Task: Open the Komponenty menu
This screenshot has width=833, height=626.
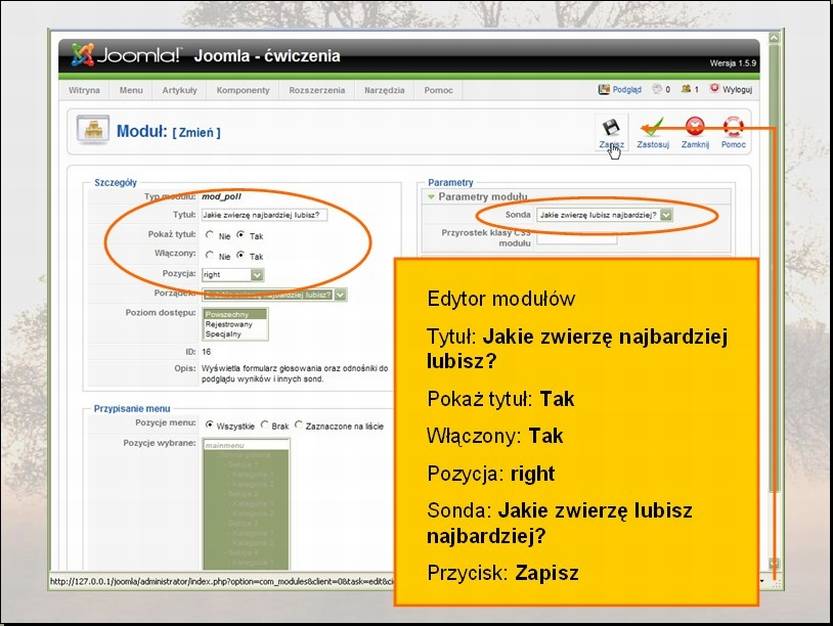Action: tap(243, 90)
